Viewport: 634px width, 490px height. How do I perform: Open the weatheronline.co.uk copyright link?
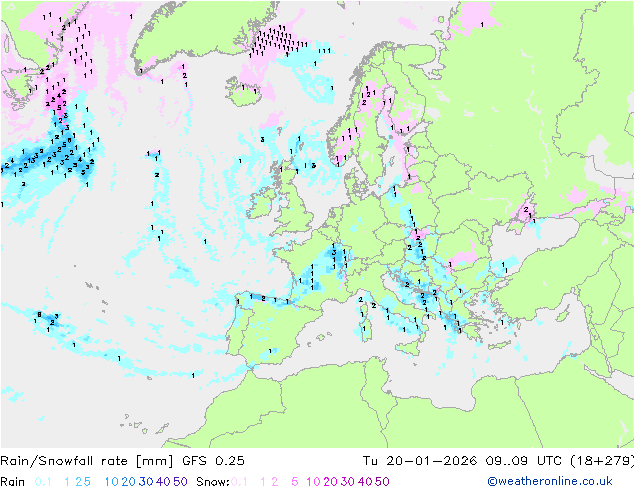pyautogui.click(x=550, y=481)
